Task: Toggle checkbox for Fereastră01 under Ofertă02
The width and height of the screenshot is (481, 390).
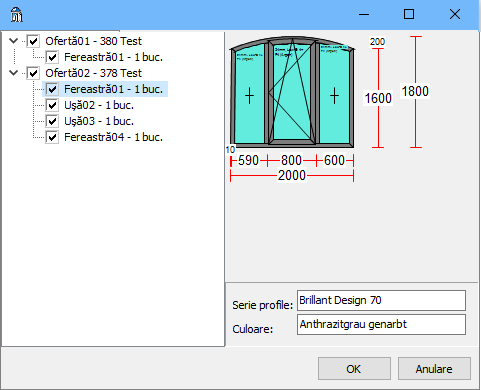Action: [x=52, y=89]
